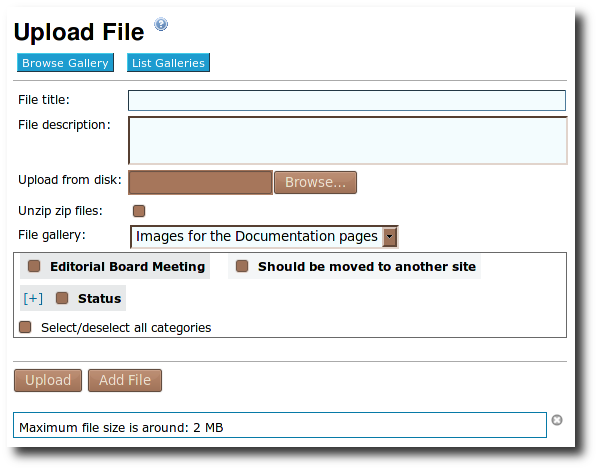
Task: Click the Browse Gallery button
Action: coord(65,63)
